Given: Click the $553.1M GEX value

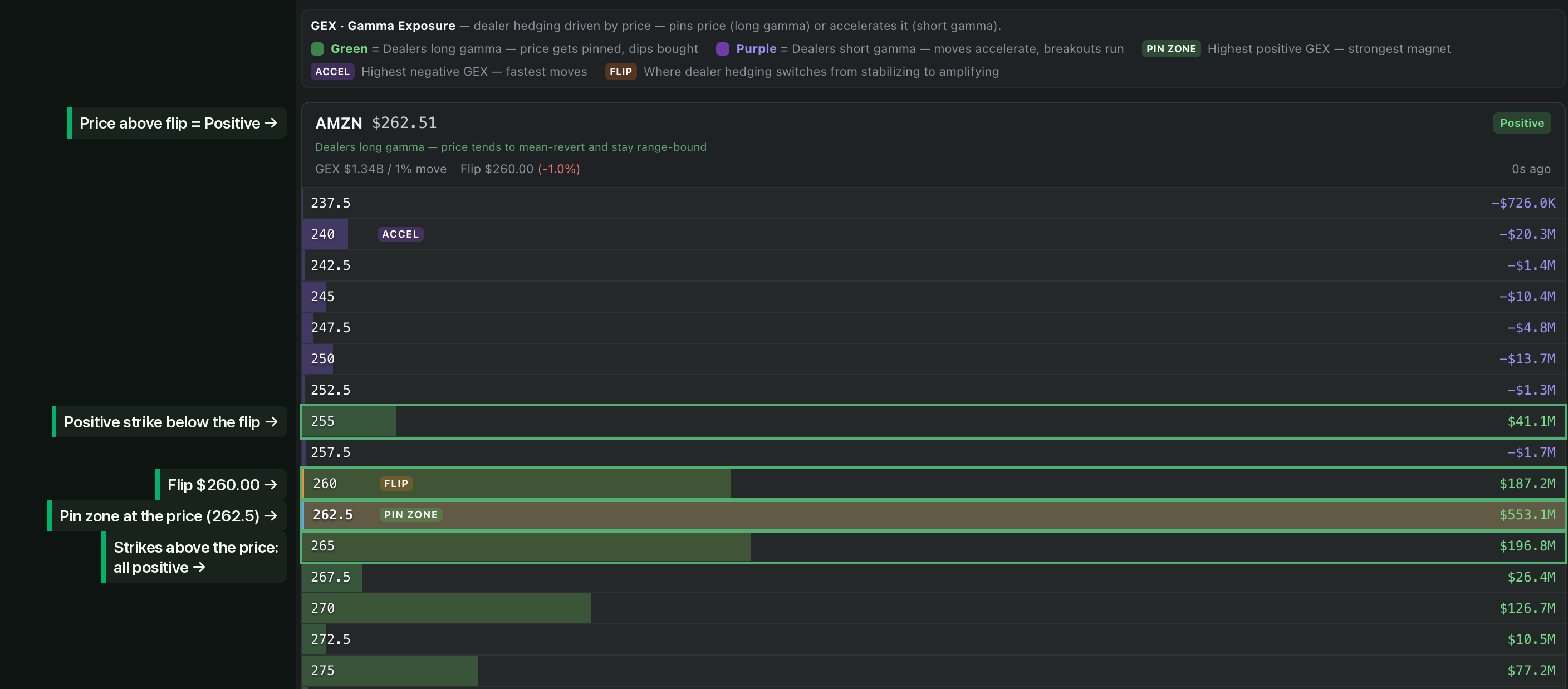Looking at the screenshot, I should tap(1527, 515).
